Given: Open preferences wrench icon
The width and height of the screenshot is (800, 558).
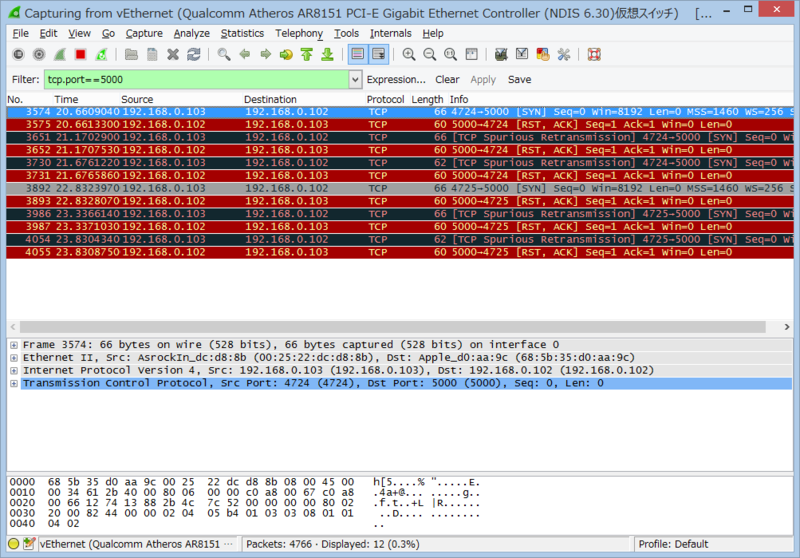Looking at the screenshot, I should click(x=564, y=54).
